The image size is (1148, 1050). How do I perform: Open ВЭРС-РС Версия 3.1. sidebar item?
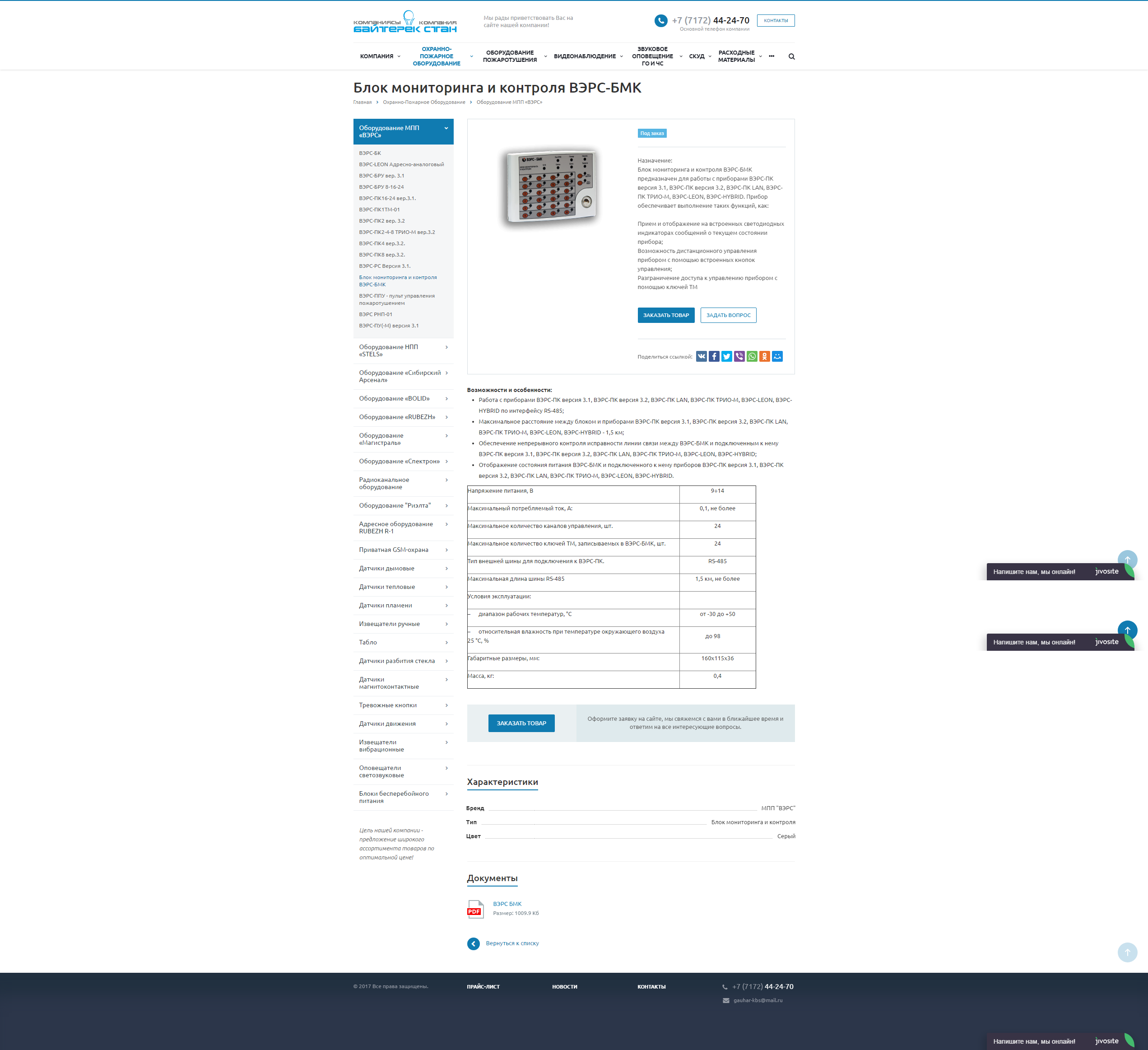coord(384,266)
